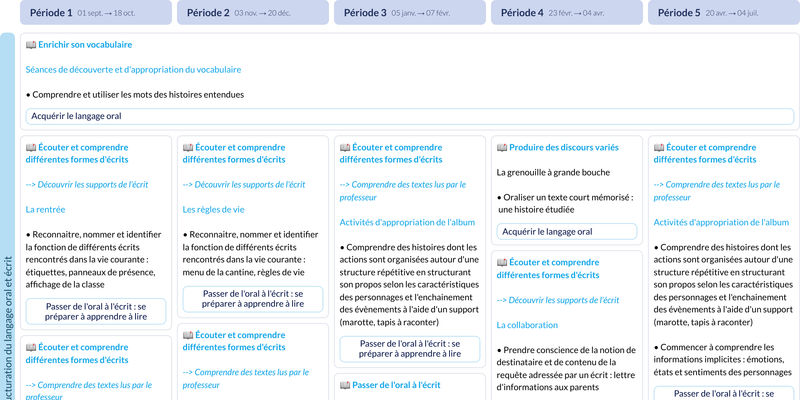Click Découvrir les supports de l'écrit in Période 4
This screenshot has width=800, height=400.
[558, 300]
